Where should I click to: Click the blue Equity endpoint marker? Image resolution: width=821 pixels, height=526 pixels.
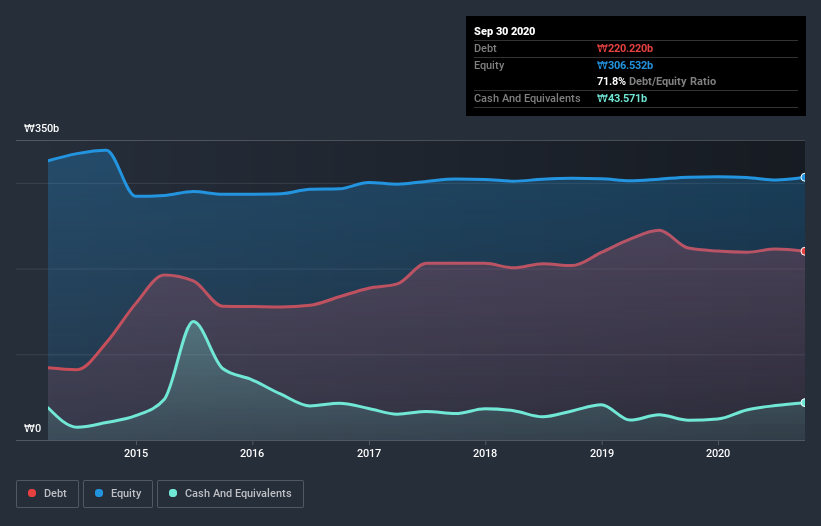[x=804, y=177]
